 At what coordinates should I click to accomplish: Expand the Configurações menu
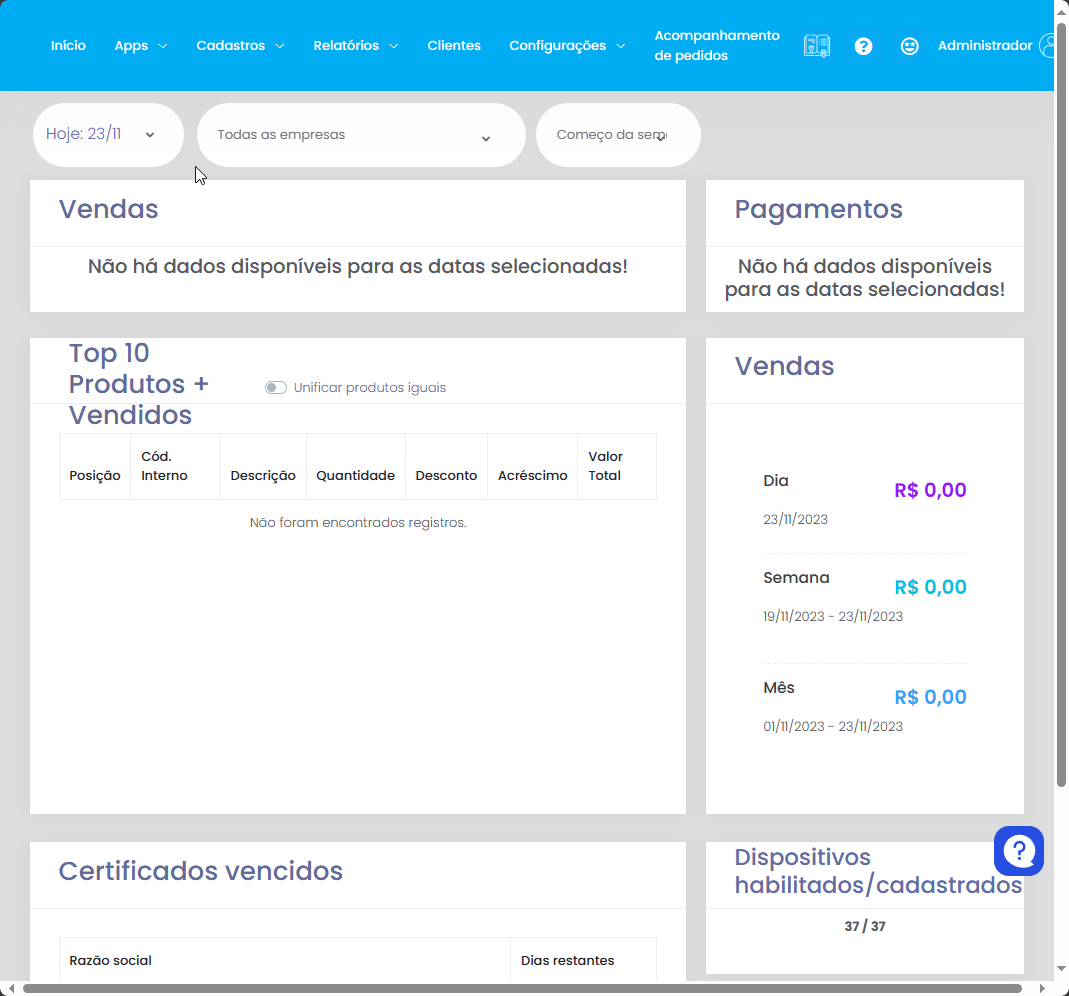point(567,46)
